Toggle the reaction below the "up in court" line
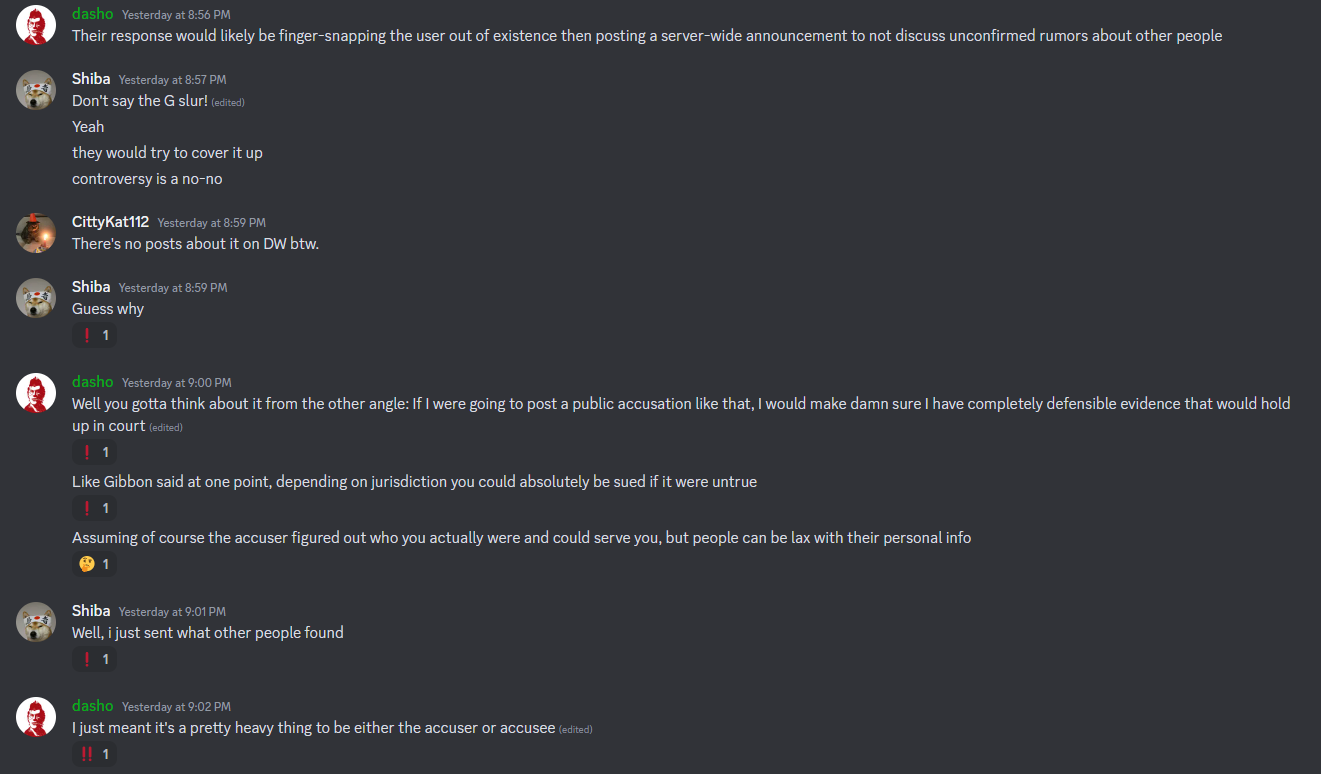This screenshot has width=1321, height=774. click(x=95, y=452)
